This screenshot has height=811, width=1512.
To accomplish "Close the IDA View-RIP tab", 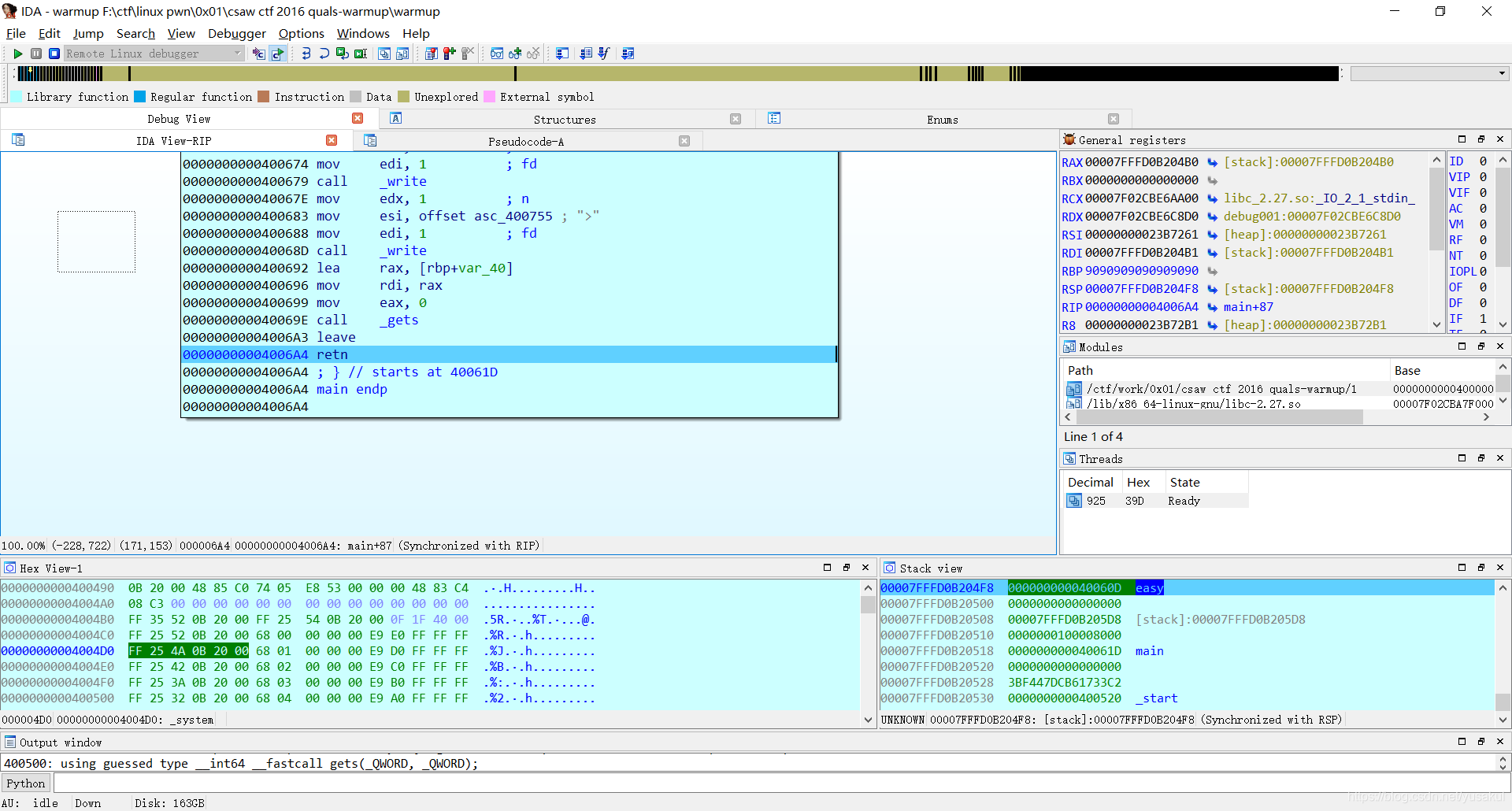I will coord(332,140).
